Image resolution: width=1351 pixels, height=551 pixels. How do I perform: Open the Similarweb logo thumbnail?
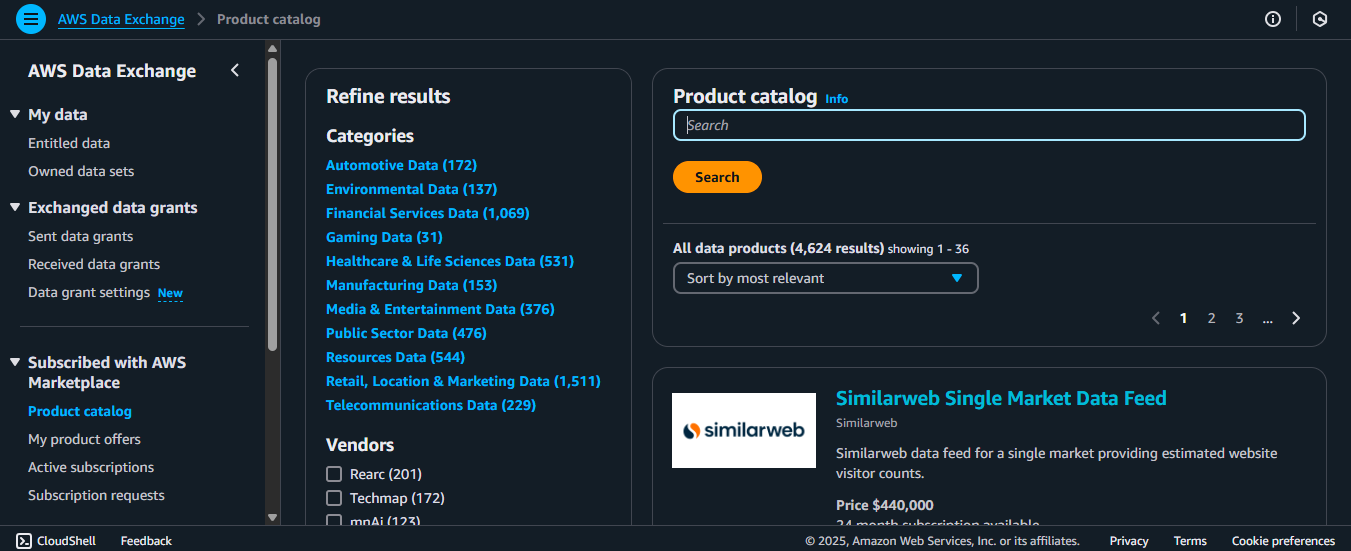point(744,430)
